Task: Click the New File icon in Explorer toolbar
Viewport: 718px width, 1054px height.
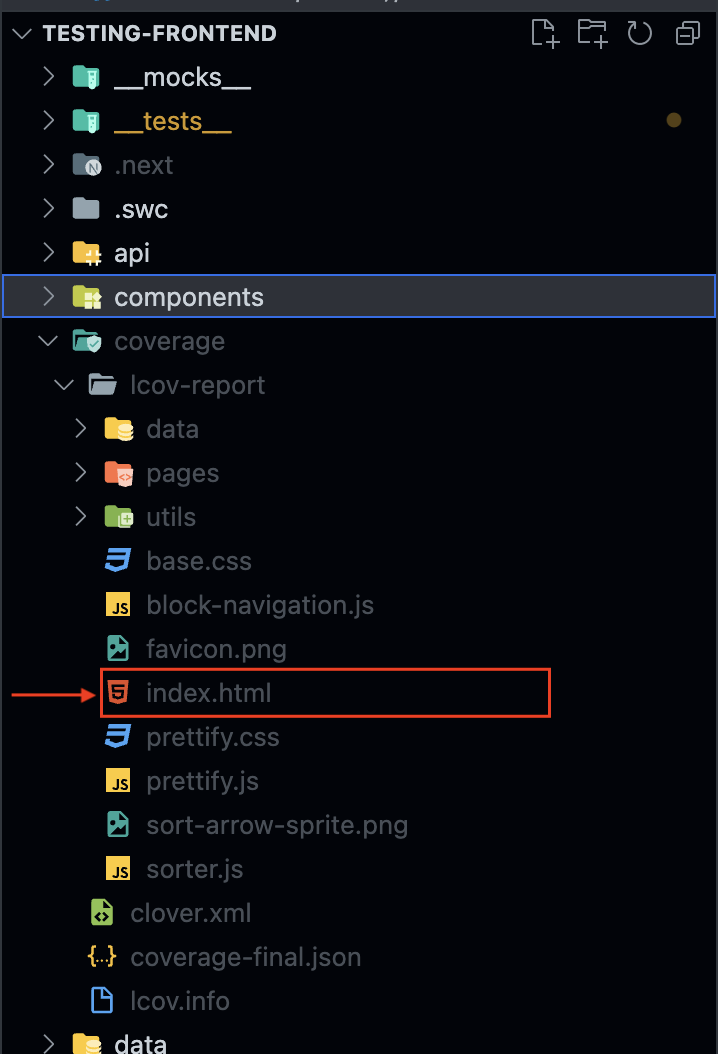Action: 544,33
